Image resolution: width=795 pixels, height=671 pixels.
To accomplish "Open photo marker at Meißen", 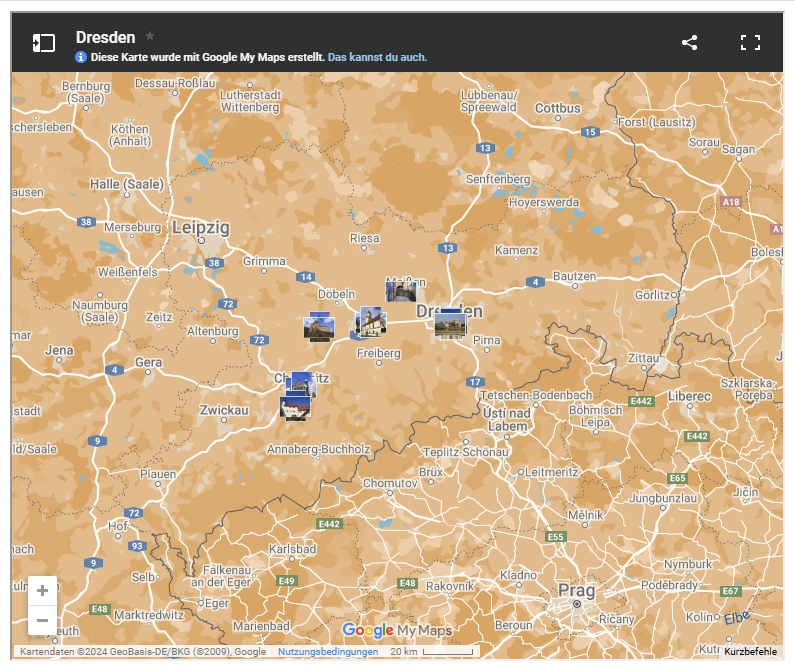I will (x=400, y=291).
